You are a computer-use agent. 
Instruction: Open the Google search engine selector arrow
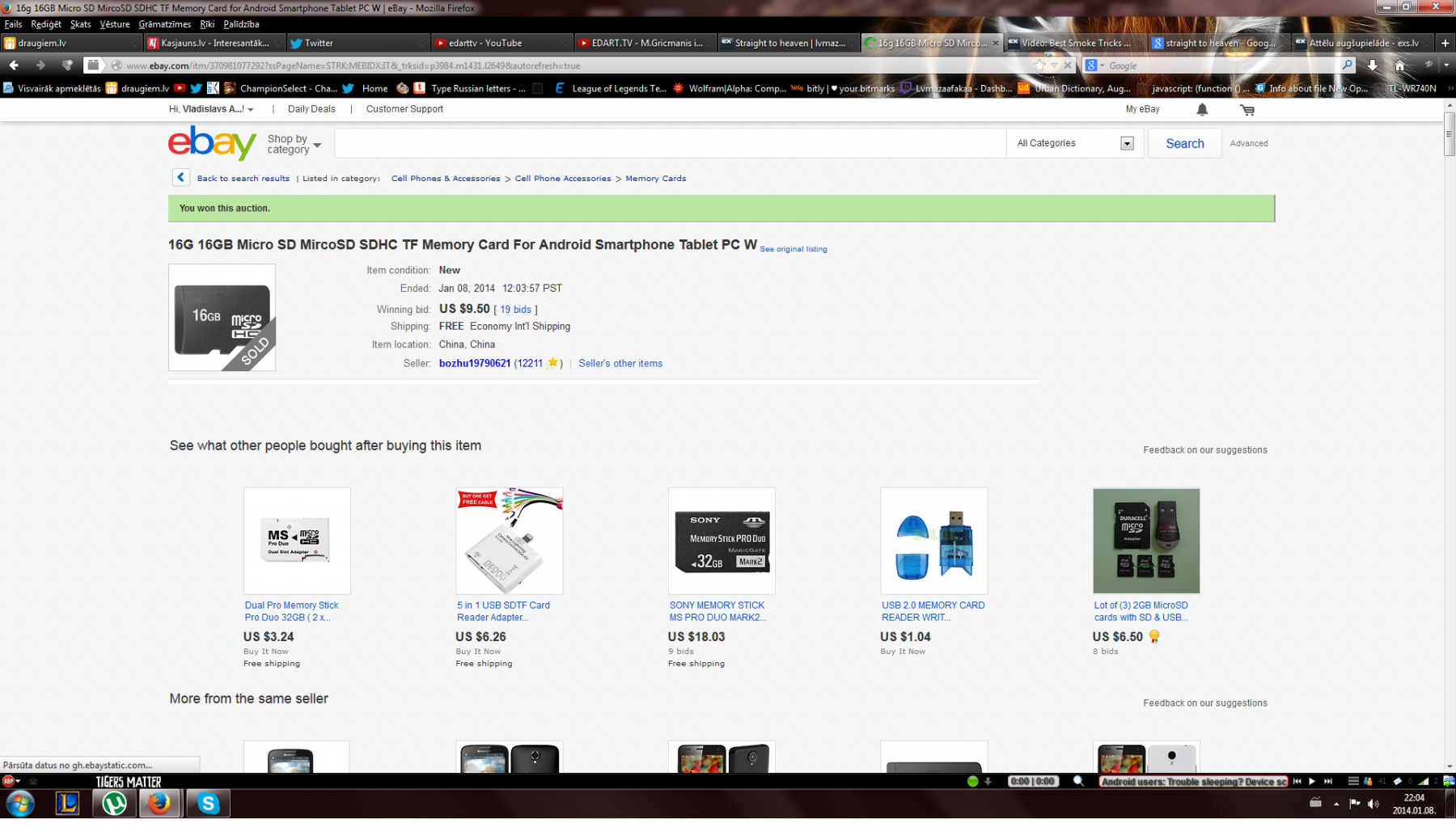tap(1102, 65)
